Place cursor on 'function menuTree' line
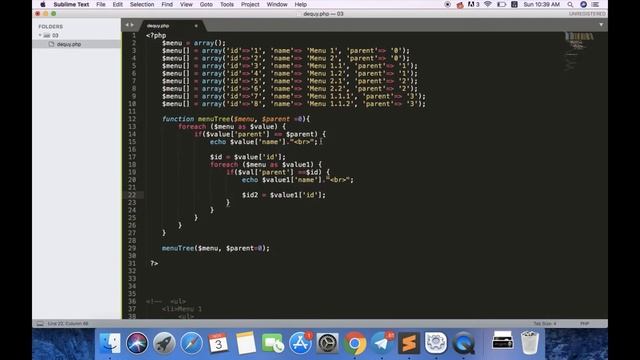The image size is (640, 360). point(236,119)
